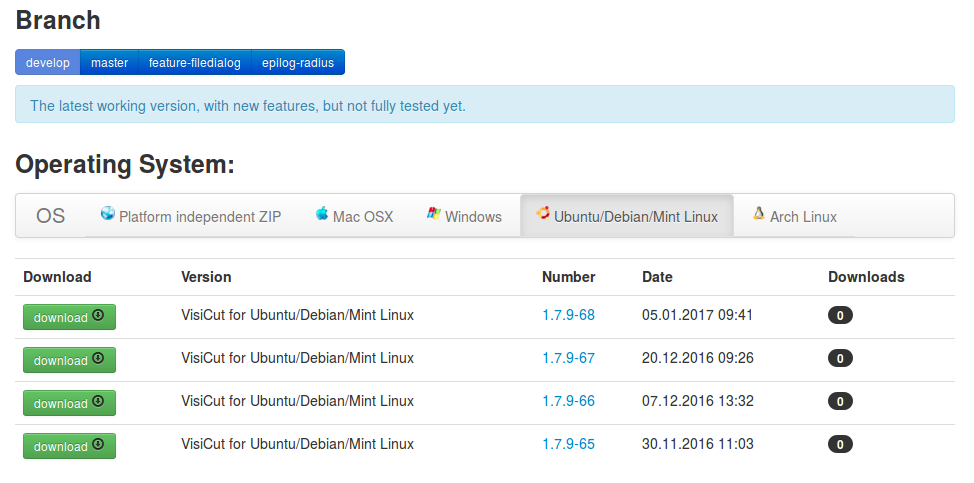Image resolution: width=974 pixels, height=483 pixels.
Task: Switch to Arch Linux tab
Action: pyautogui.click(x=794, y=216)
